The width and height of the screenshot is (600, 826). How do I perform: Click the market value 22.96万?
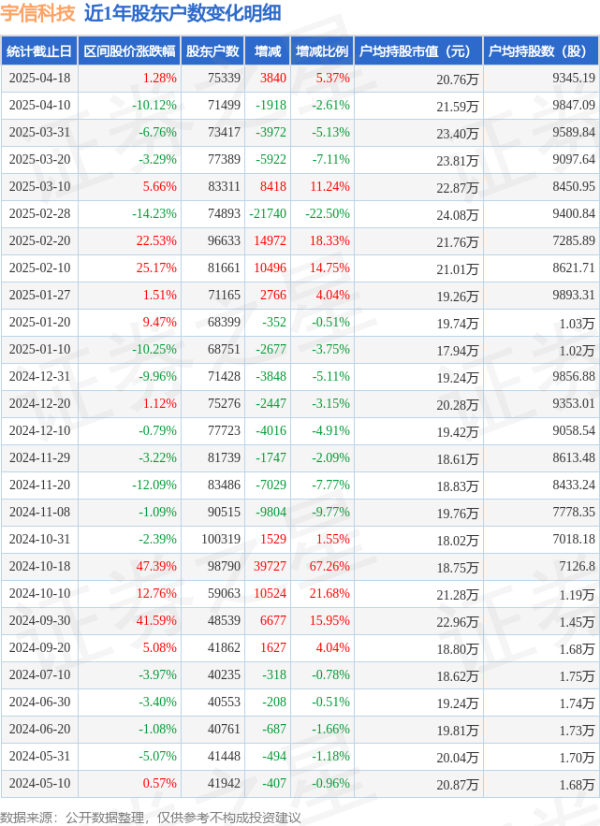(x=457, y=622)
